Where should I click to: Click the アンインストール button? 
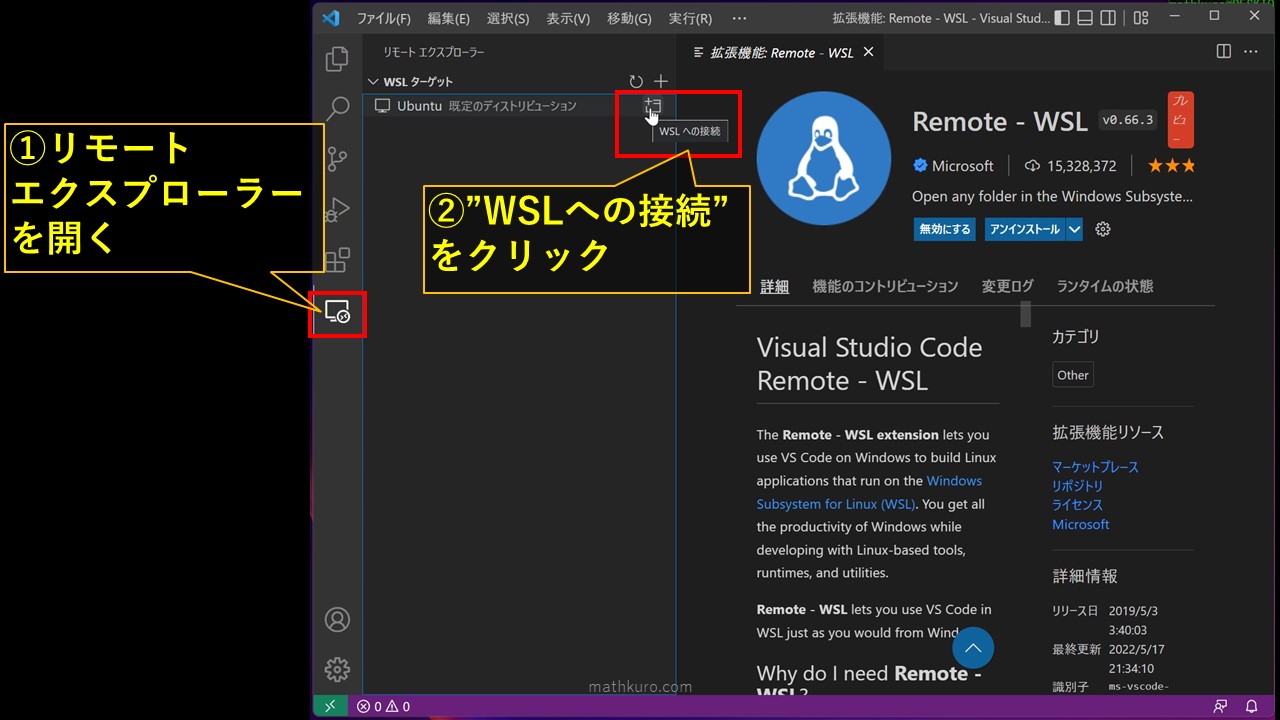[1025, 229]
